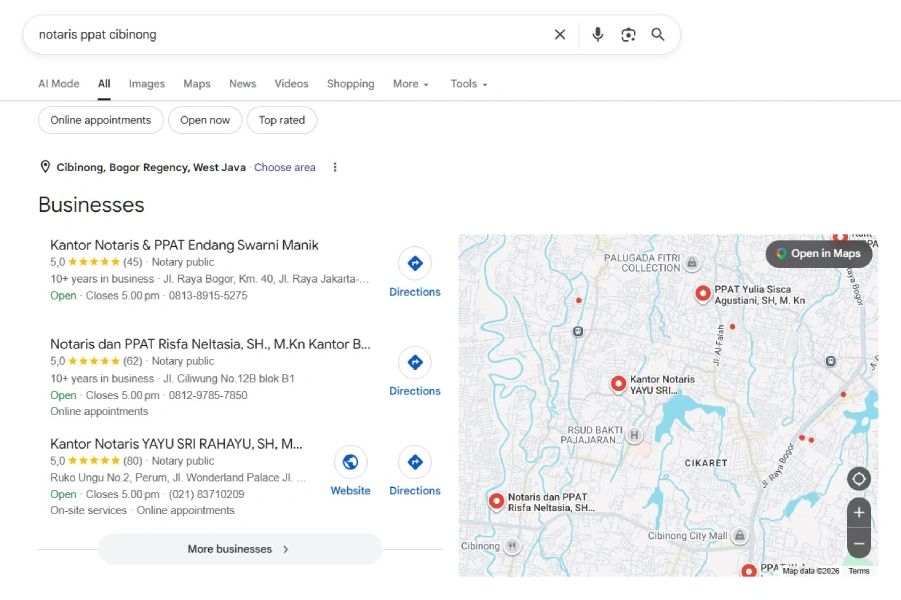
Task: Zoom out the map with minus button
Action: point(859,543)
